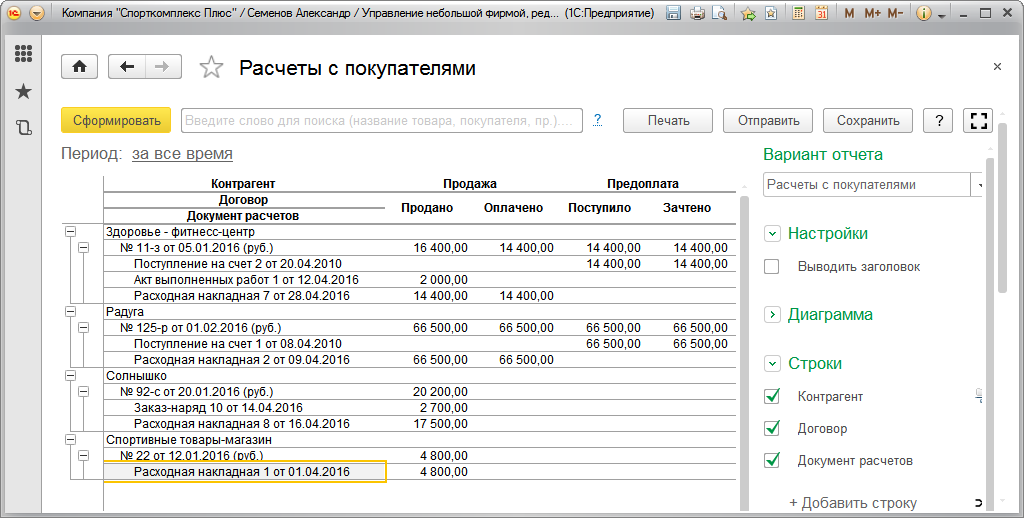Open the calculator icon in title bar
Image resolution: width=1024 pixels, height=518 pixels.
point(796,14)
